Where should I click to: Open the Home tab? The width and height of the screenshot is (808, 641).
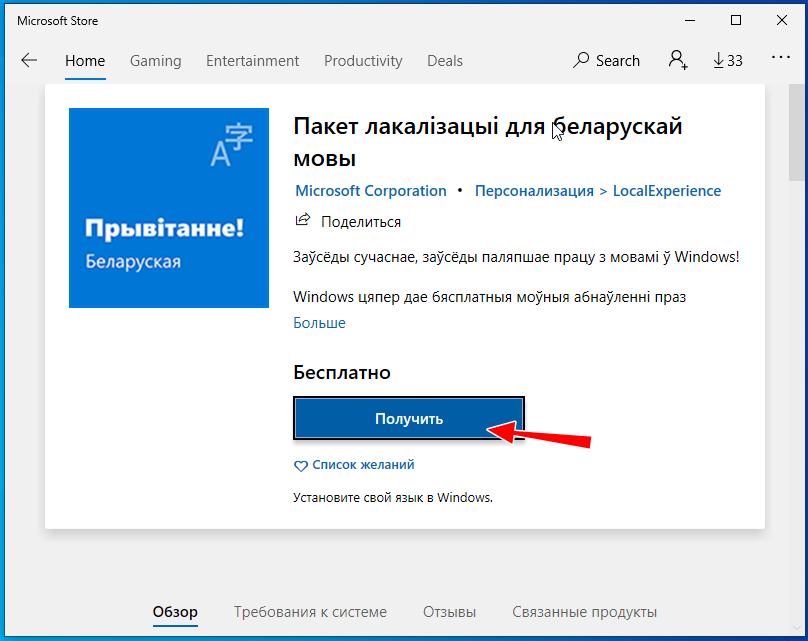(85, 61)
